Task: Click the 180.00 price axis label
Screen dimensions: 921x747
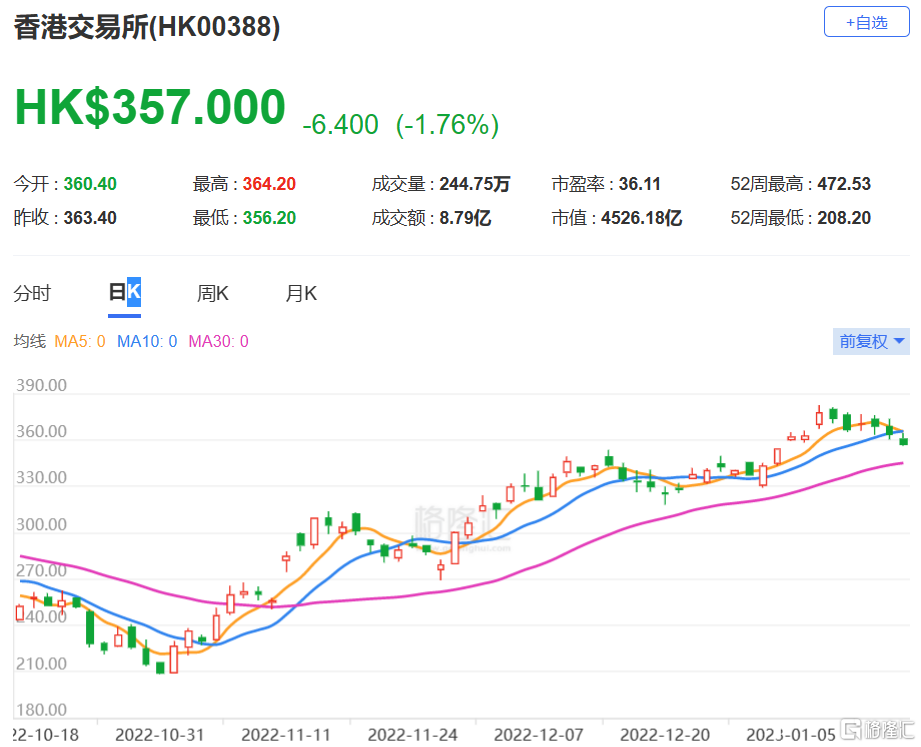Action: click(41, 709)
